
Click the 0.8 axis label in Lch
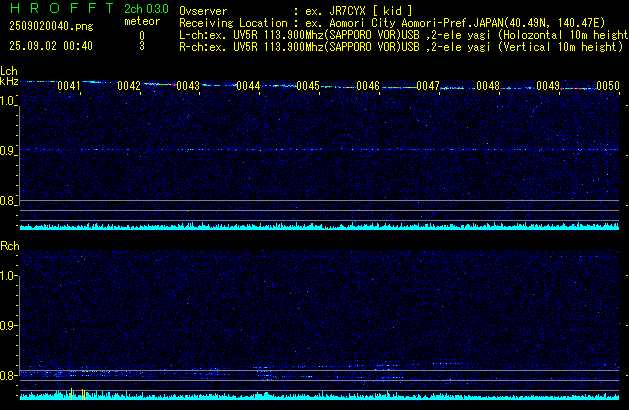coord(7,201)
